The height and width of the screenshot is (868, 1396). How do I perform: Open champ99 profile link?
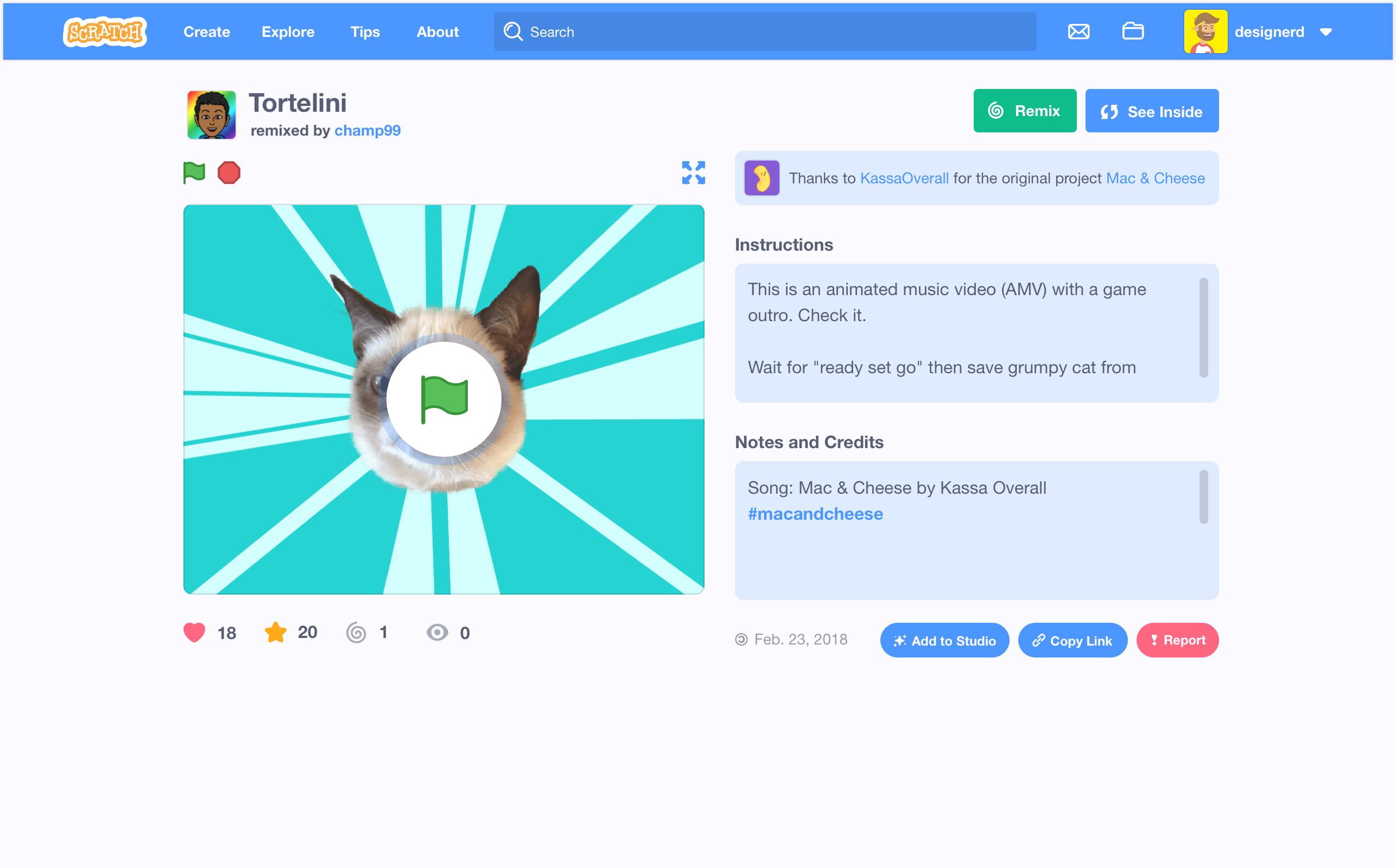point(367,130)
